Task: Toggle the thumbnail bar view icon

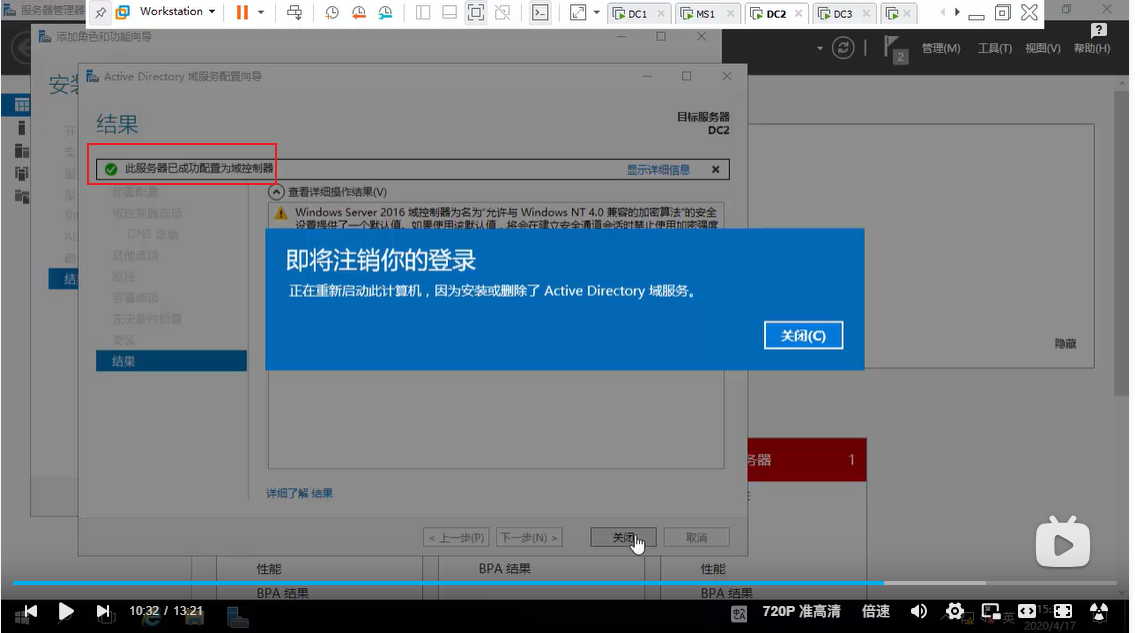Action: coord(450,12)
